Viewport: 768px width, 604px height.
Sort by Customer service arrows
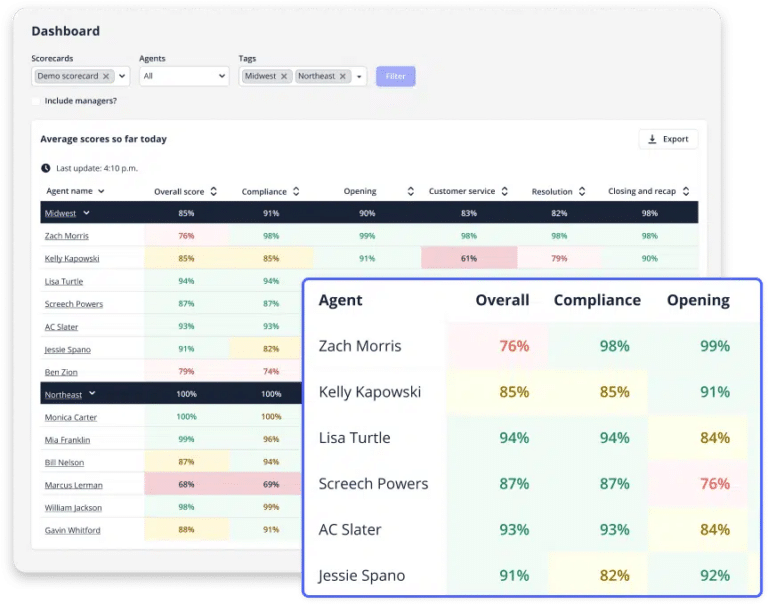(504, 192)
